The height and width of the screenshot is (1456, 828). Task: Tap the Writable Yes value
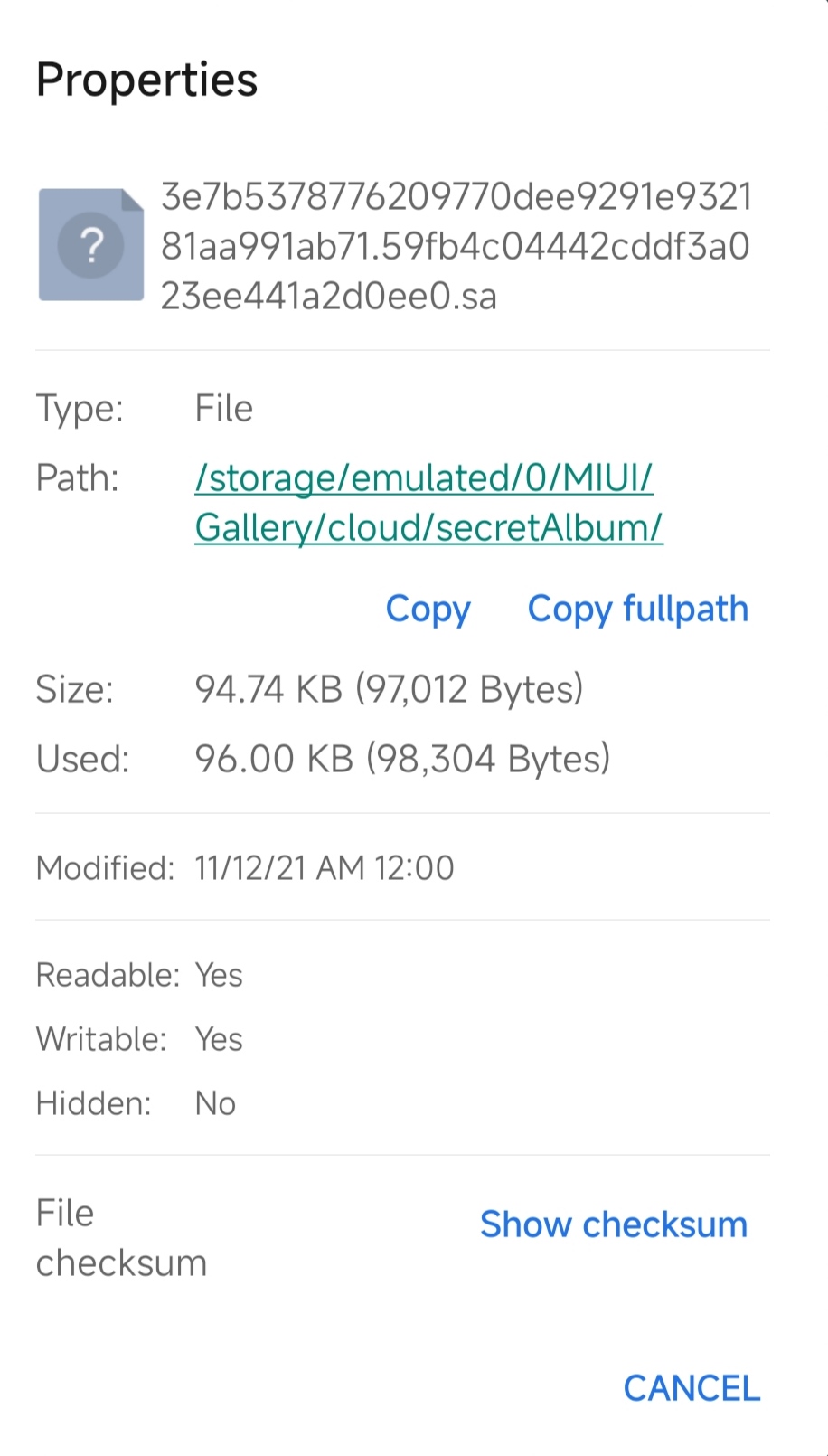[219, 1039]
